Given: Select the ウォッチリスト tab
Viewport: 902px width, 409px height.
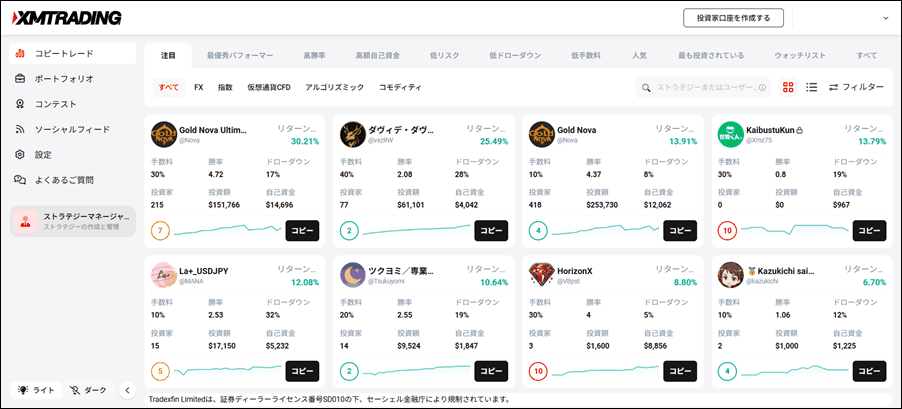Looking at the screenshot, I should tap(800, 56).
